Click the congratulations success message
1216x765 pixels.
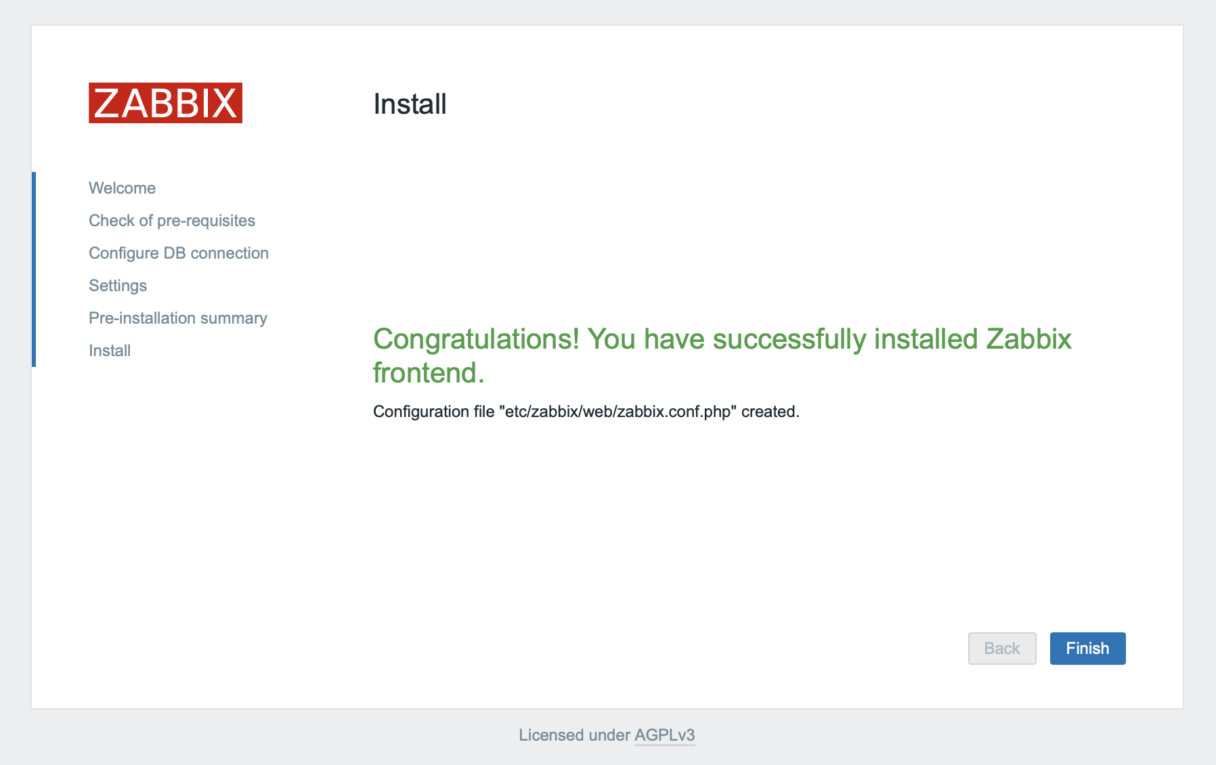[x=721, y=355]
